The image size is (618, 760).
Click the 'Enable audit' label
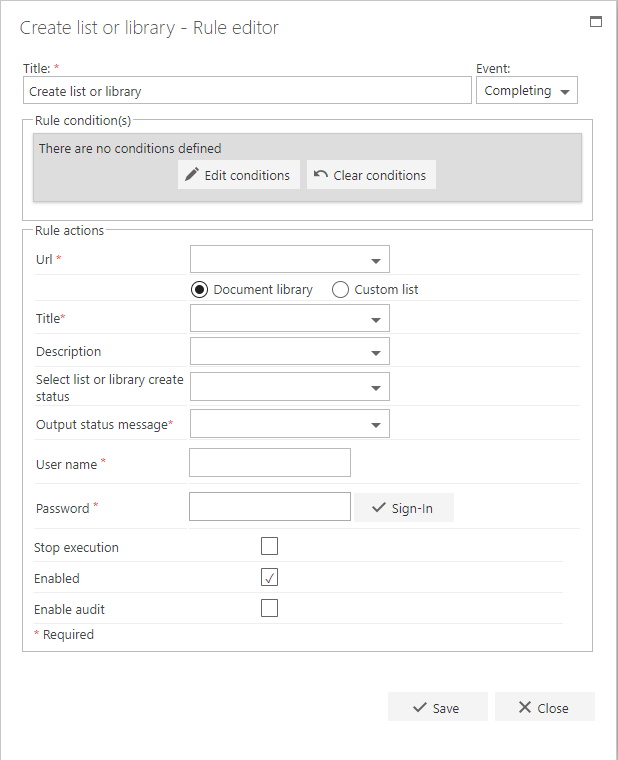point(69,610)
